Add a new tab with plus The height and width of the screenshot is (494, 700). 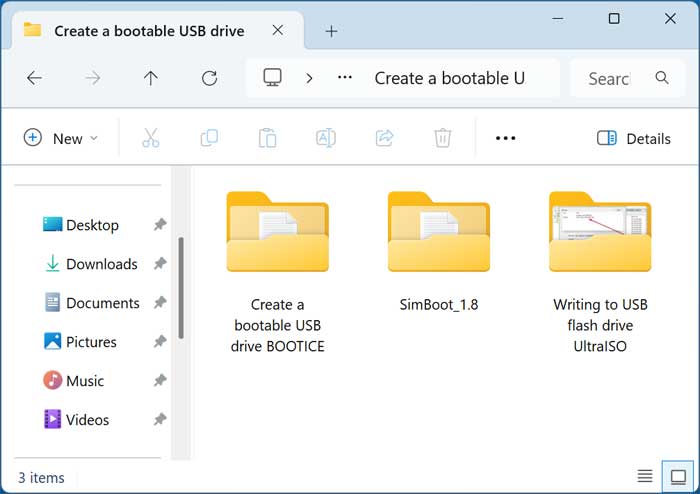click(x=331, y=31)
